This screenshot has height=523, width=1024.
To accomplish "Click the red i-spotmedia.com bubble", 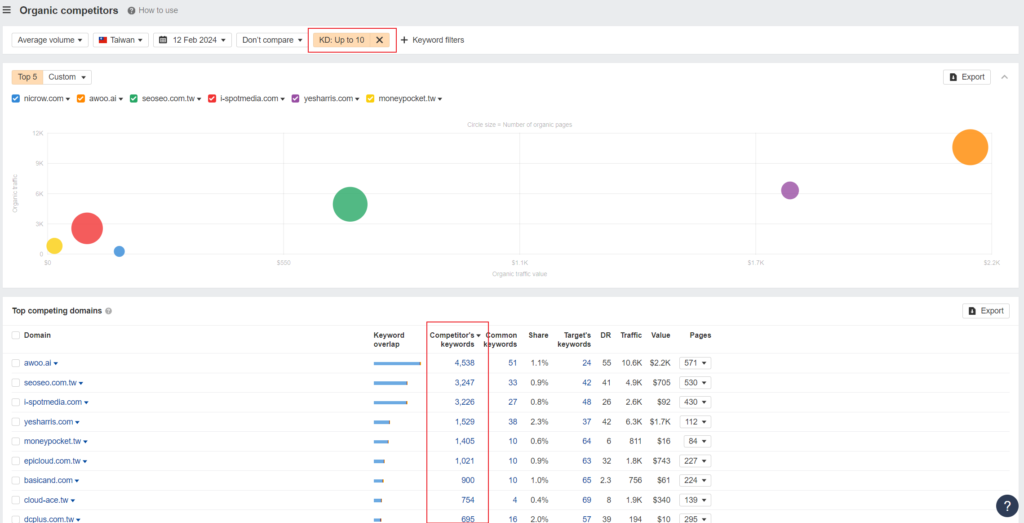I will pyautogui.click(x=87, y=229).
